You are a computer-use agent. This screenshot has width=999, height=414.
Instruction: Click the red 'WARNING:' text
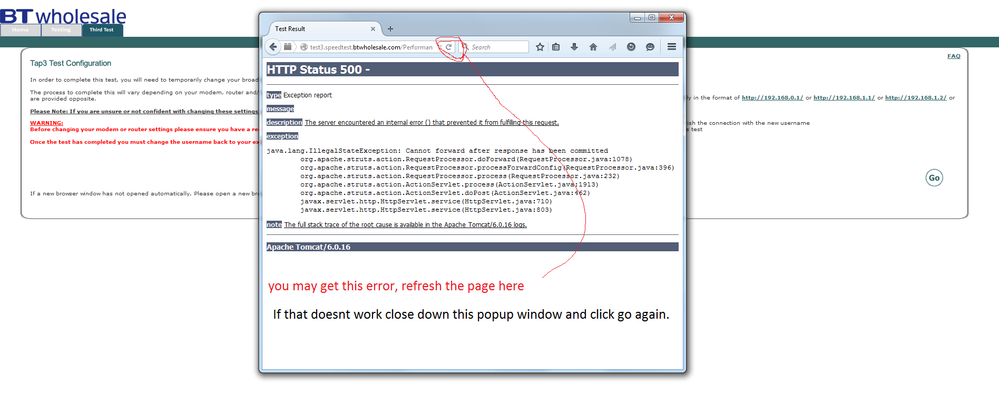point(47,123)
